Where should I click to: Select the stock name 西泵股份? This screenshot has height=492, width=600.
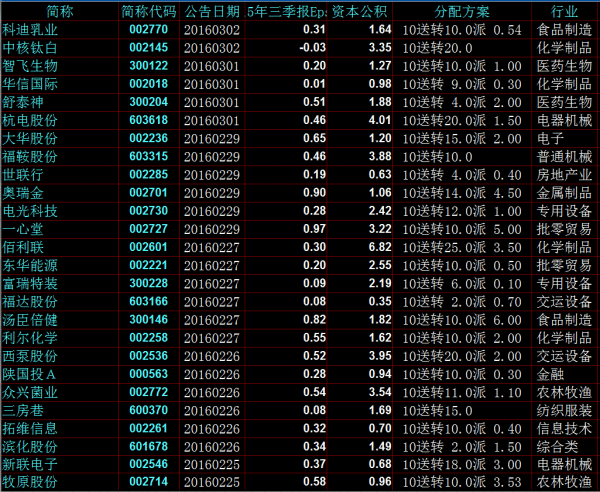pyautogui.click(x=30, y=356)
